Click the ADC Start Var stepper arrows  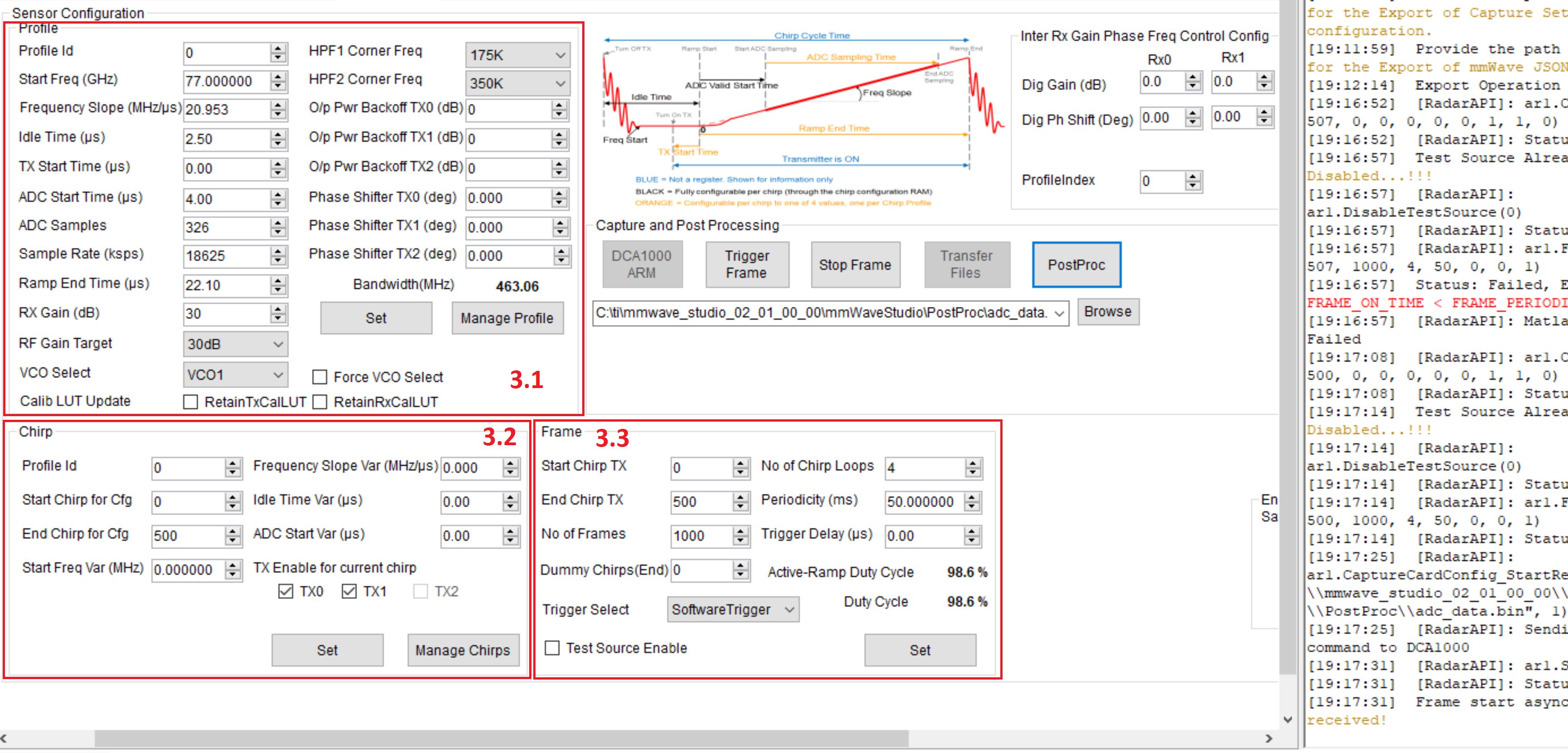click(x=511, y=536)
